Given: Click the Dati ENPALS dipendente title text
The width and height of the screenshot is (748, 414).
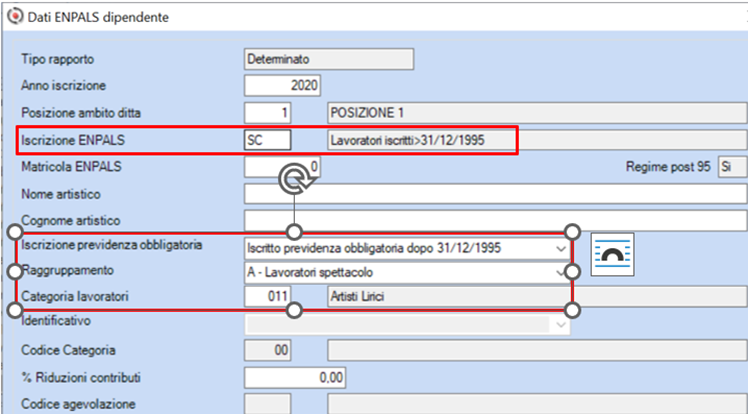Looking at the screenshot, I should point(98,18).
